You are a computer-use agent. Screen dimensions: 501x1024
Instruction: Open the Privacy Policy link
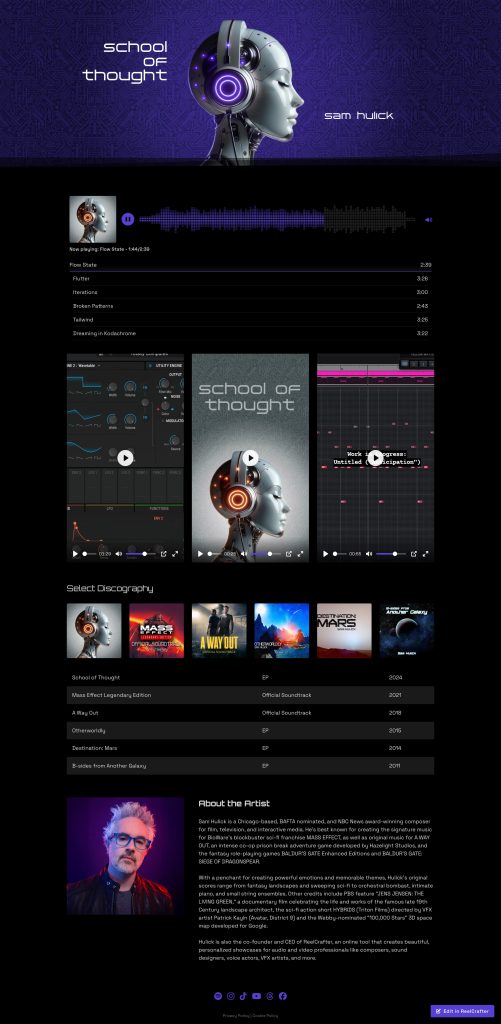click(x=236, y=1016)
